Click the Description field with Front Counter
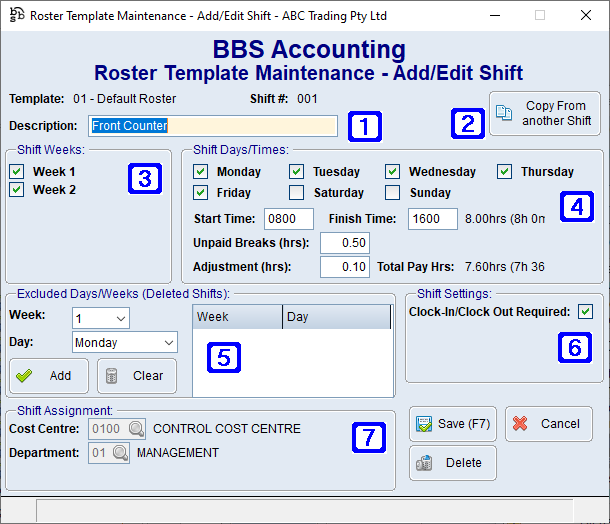The height and width of the screenshot is (524, 610). [x=212, y=126]
